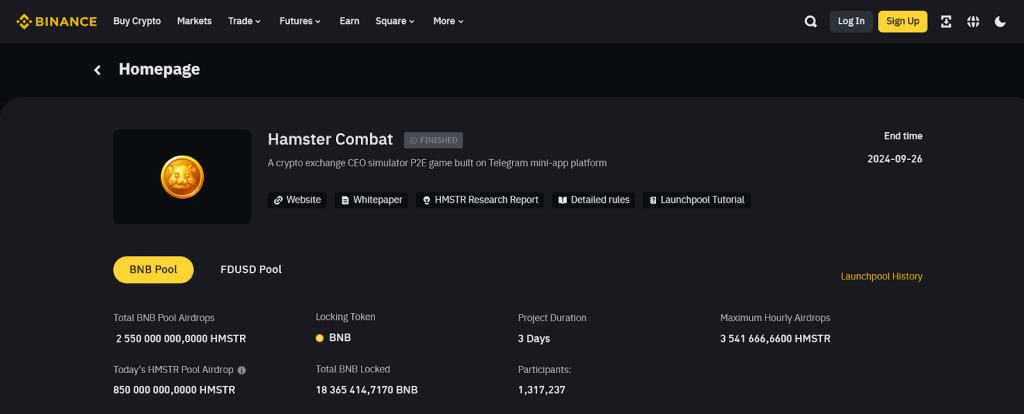Select the BNB Pool tab
Viewport: 1024px width, 414px height.
[x=153, y=269]
